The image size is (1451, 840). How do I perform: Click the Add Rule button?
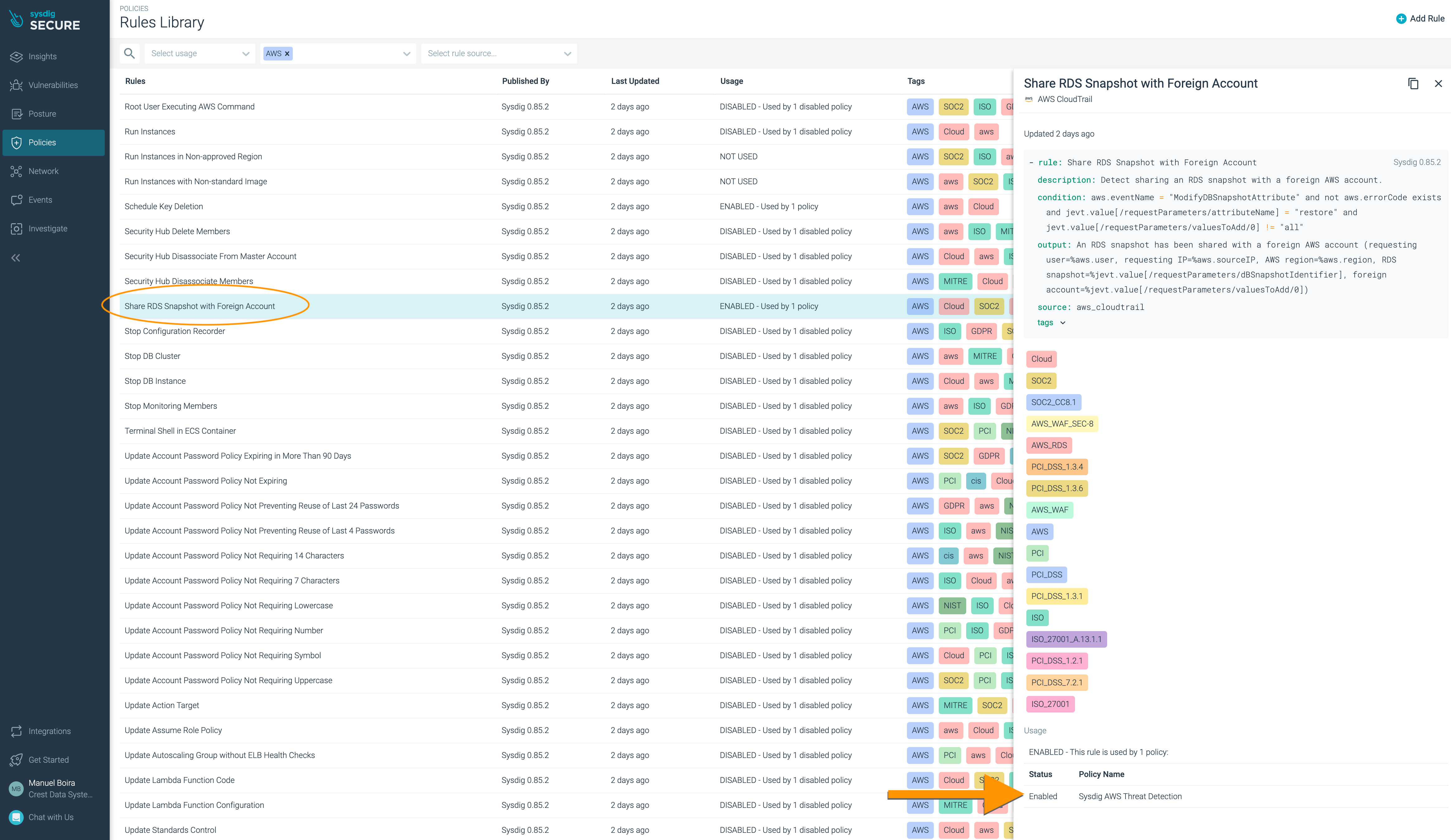click(1420, 18)
